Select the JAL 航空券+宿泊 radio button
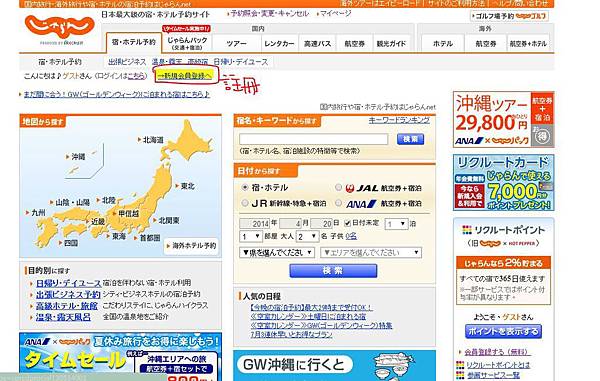Screen dimensions: 600x381 coord(339,187)
